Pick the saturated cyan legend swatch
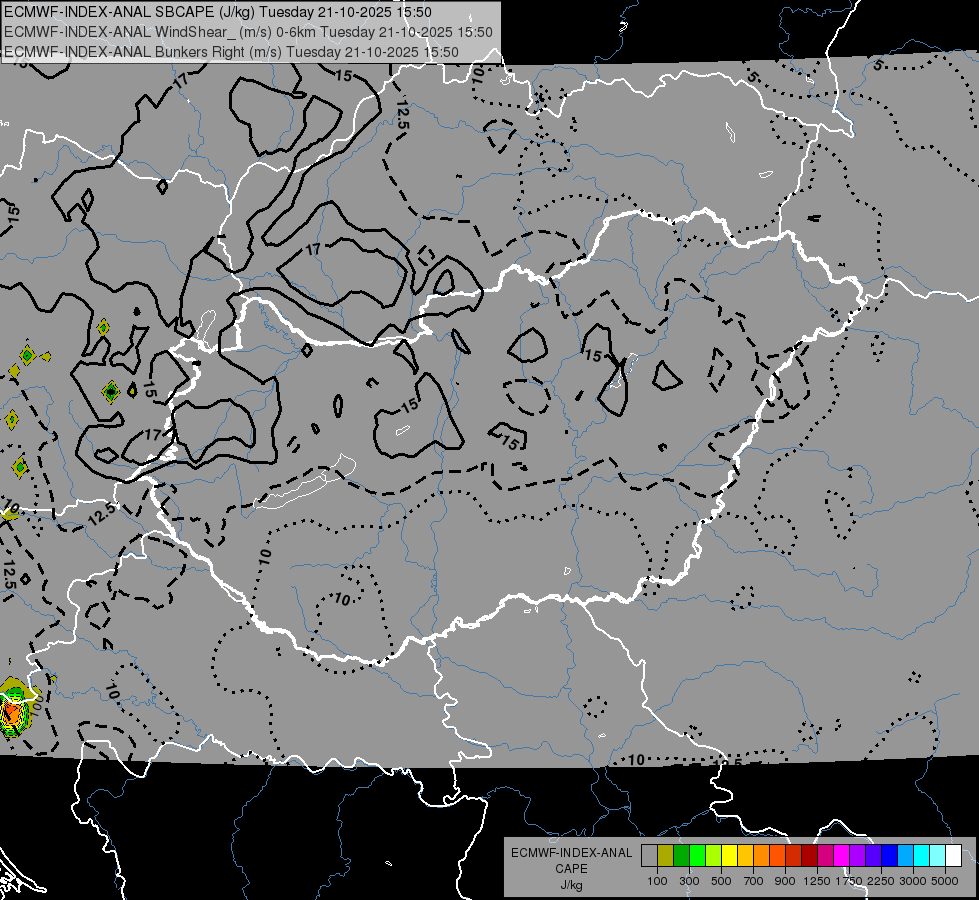This screenshot has height=900, width=979. tap(921, 855)
